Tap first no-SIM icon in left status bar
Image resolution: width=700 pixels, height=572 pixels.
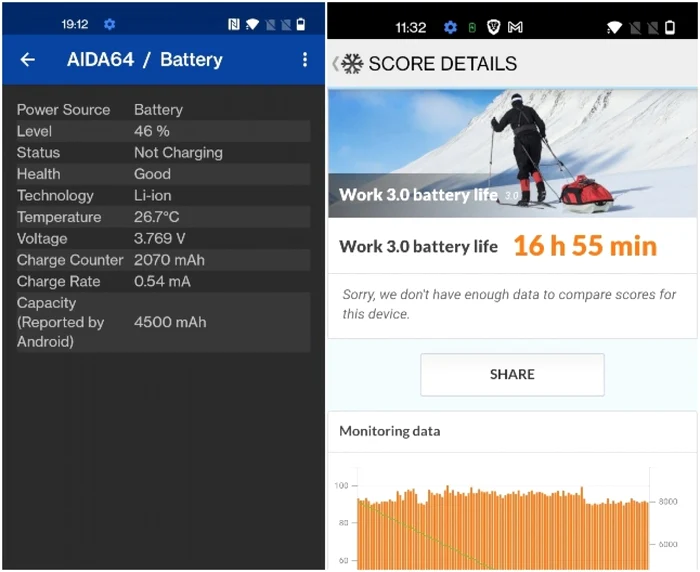click(270, 25)
